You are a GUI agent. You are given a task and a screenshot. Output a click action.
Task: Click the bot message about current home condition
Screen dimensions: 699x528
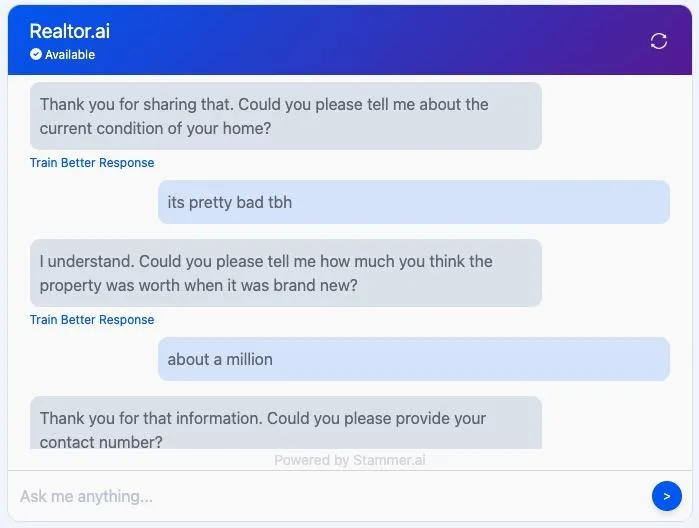pyautogui.click(x=286, y=116)
